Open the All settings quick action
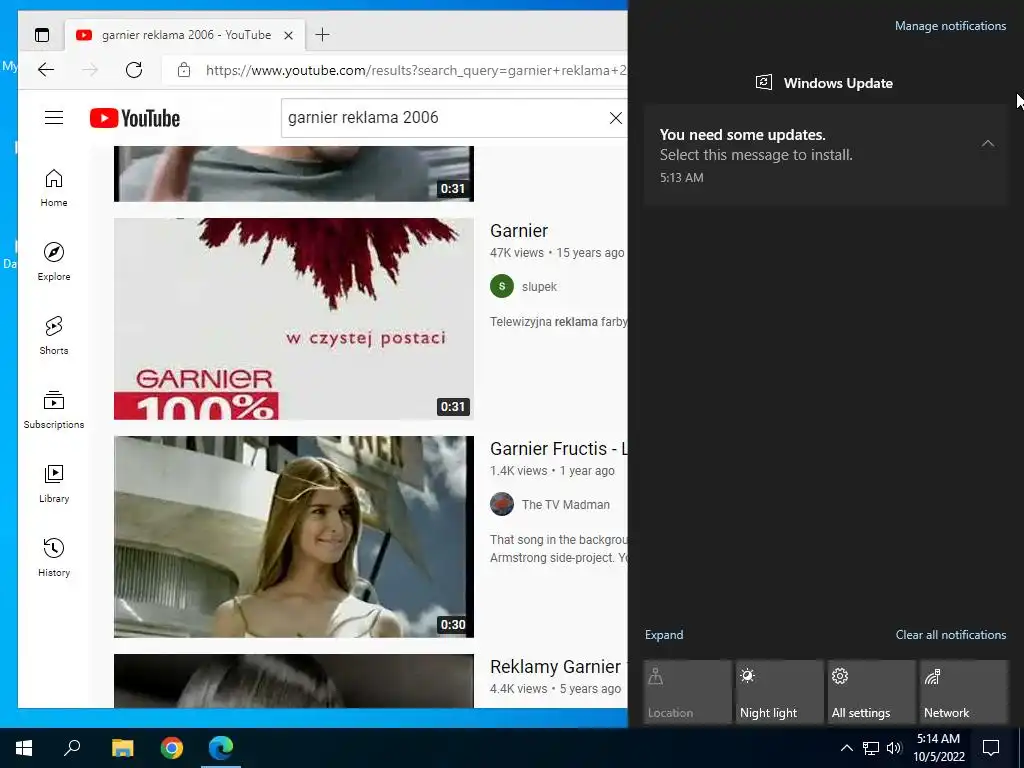Screen dimensions: 1024x768 pos(871,692)
